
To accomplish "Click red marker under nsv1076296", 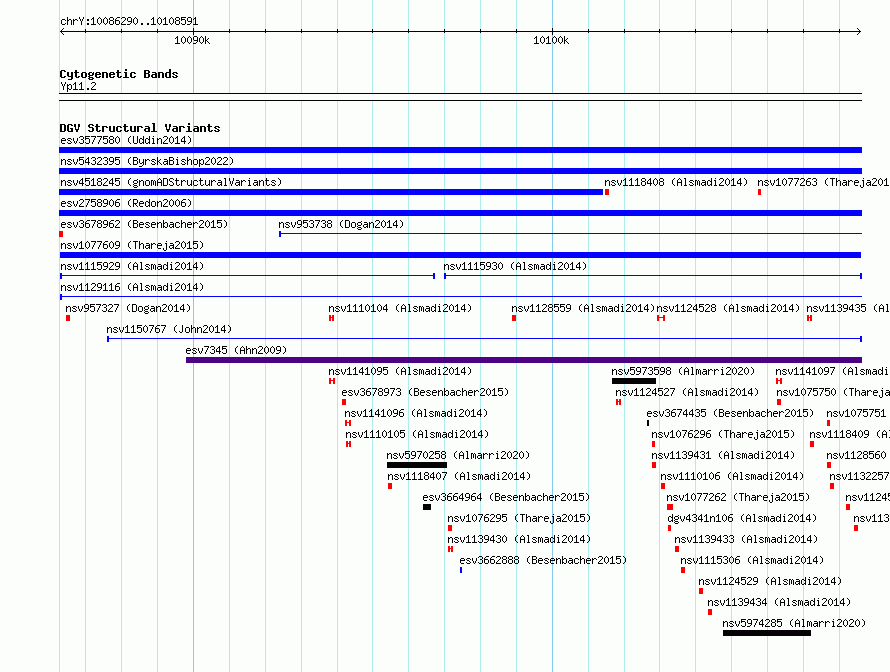I will (x=653, y=444).
